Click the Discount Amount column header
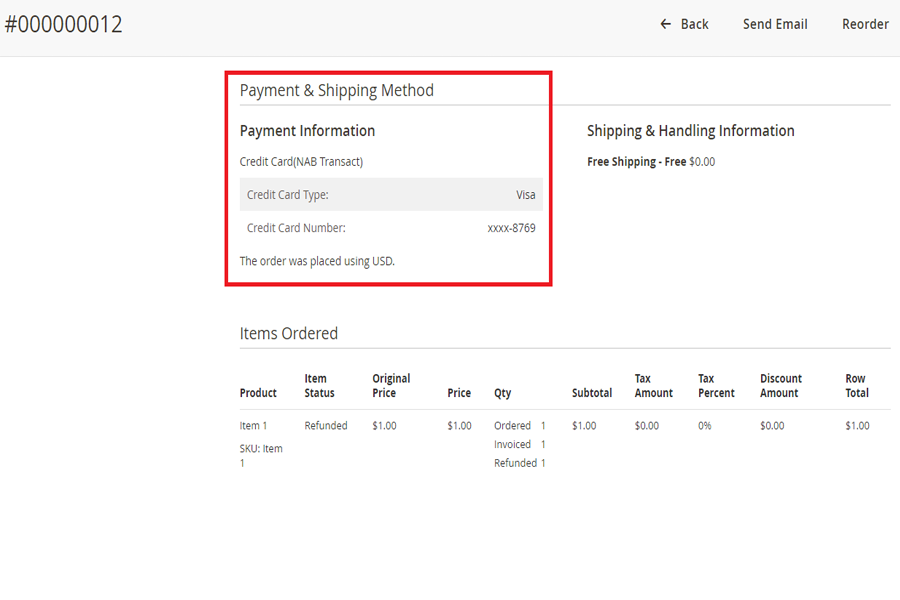 pyautogui.click(x=780, y=386)
